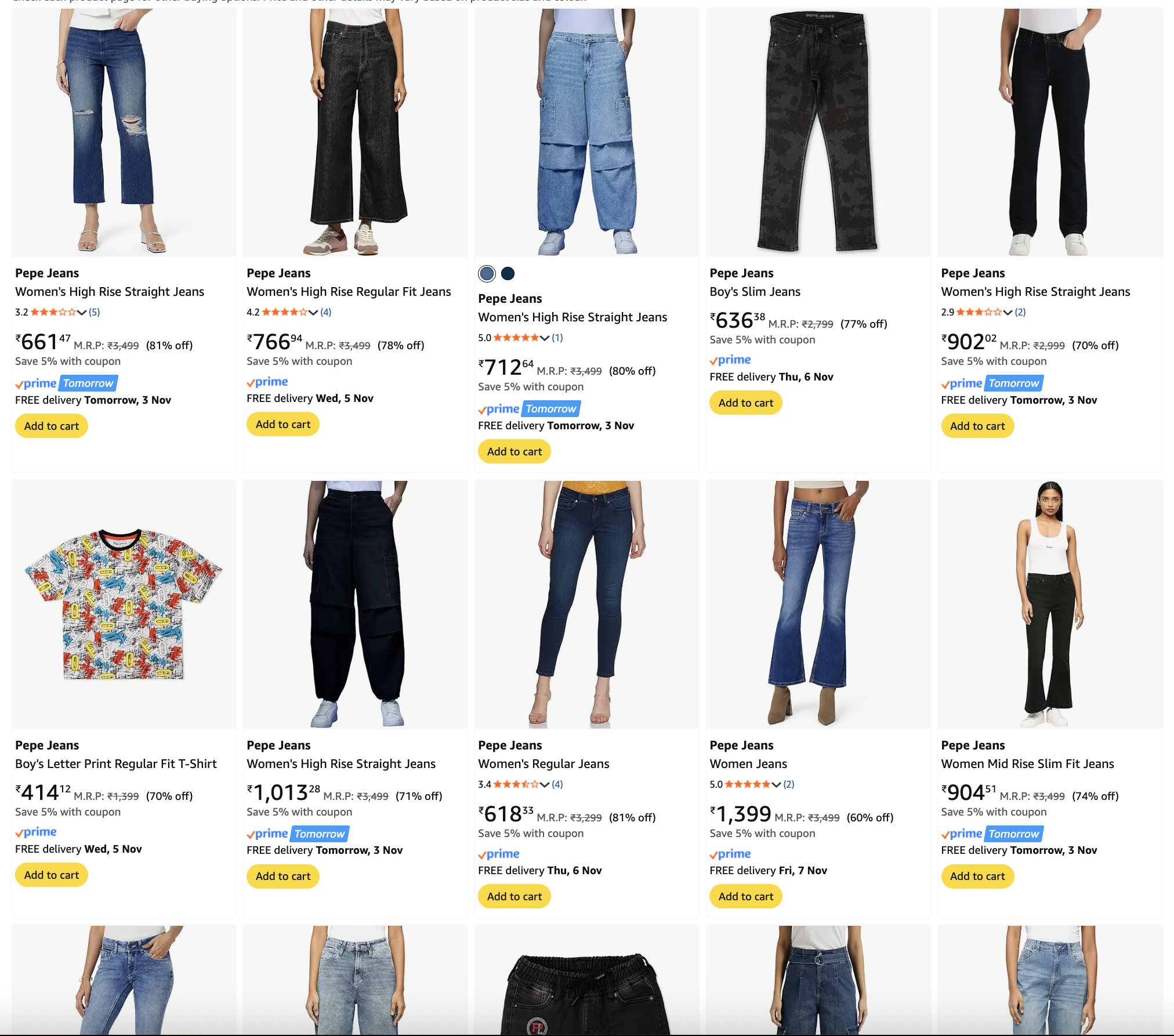Select the dark navy colour swatch
This screenshot has width=1174, height=1036.
pos(508,273)
